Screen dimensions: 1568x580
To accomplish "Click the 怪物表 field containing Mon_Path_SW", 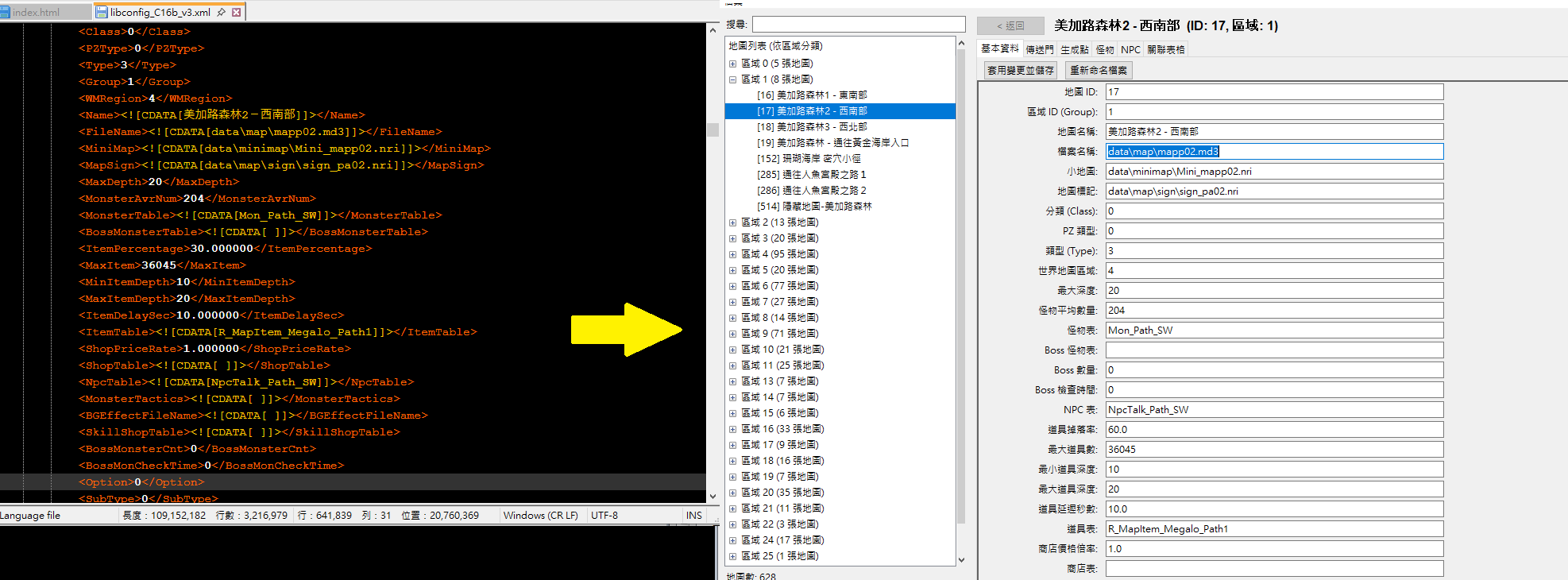I will 1273,331.
